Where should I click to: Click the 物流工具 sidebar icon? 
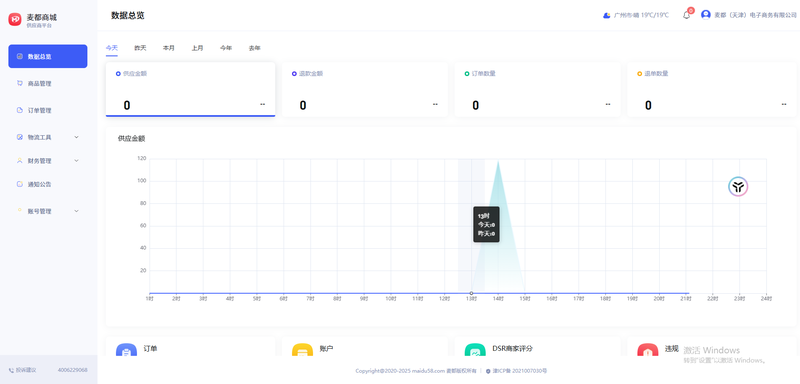click(x=20, y=137)
